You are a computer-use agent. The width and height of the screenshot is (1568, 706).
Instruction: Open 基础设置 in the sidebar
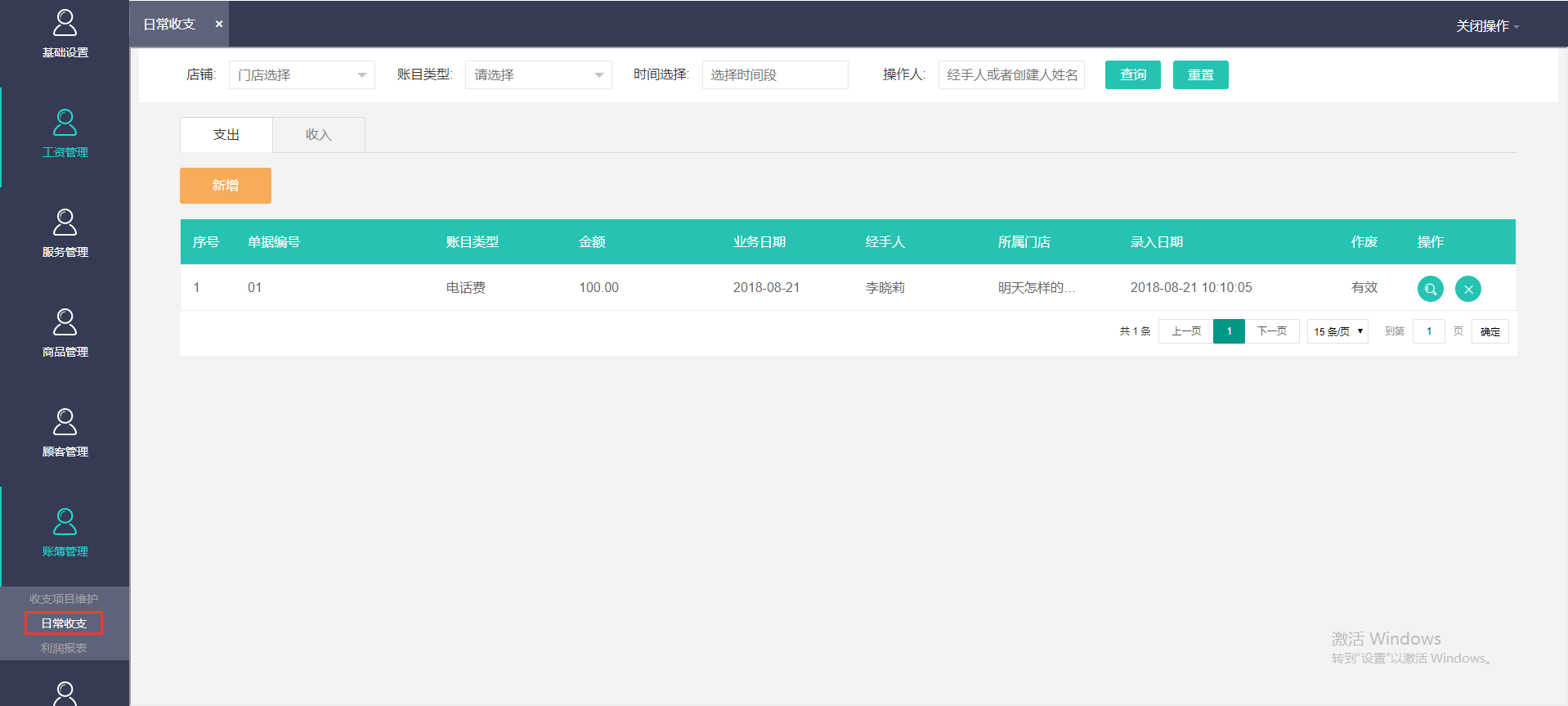(65, 34)
